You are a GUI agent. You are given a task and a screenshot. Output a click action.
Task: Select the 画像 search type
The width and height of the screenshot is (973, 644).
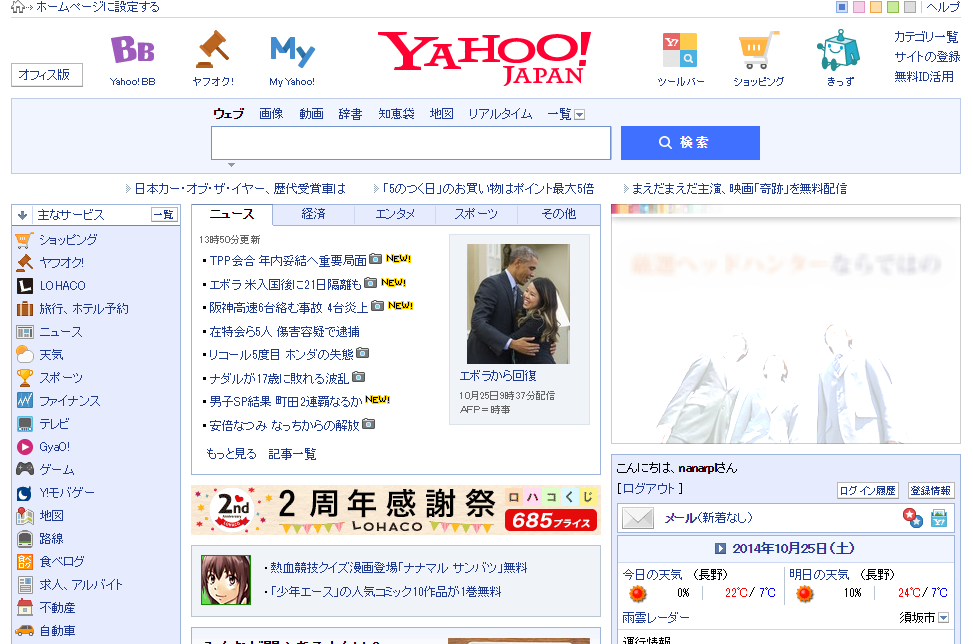coord(271,114)
